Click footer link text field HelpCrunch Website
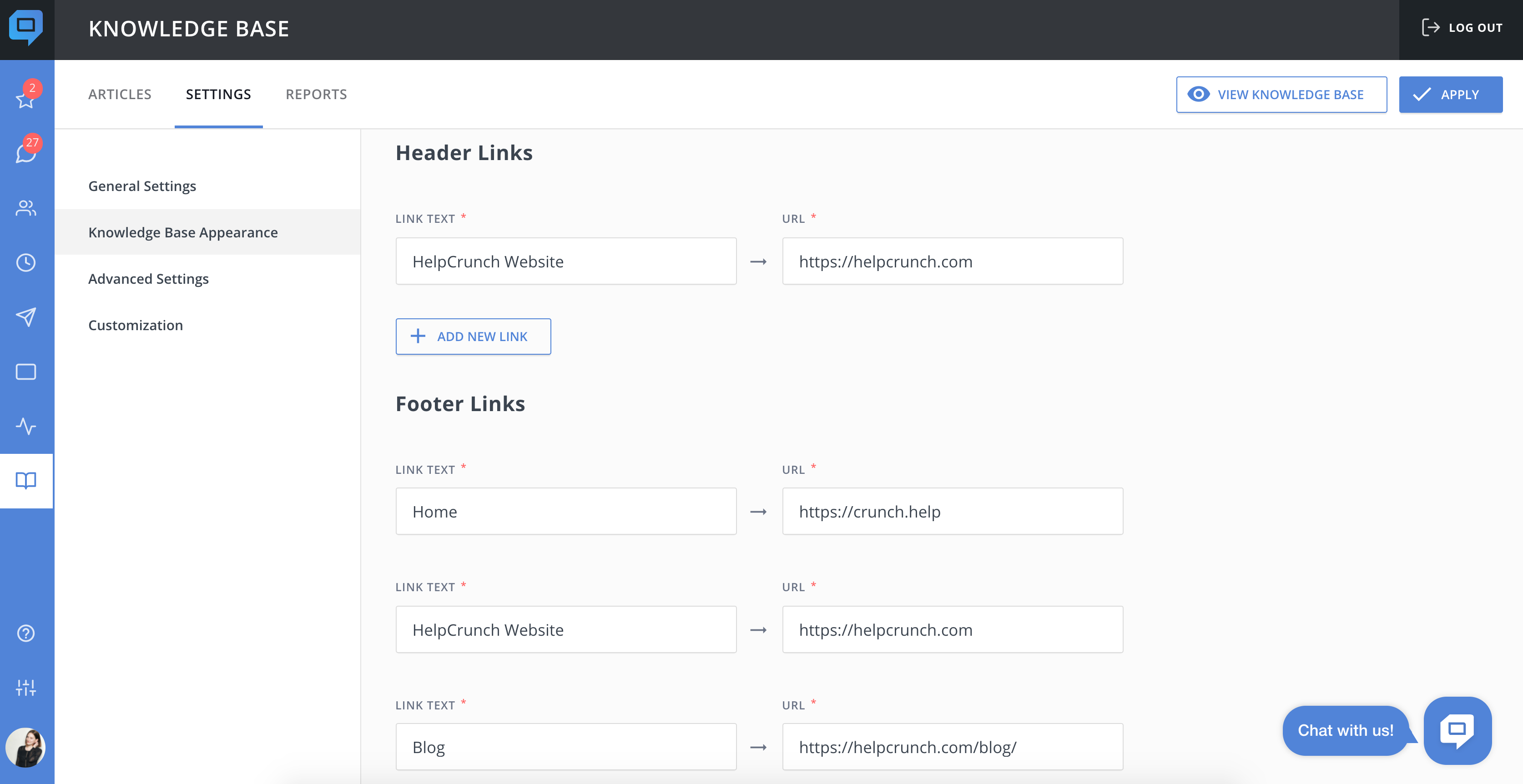 [566, 630]
